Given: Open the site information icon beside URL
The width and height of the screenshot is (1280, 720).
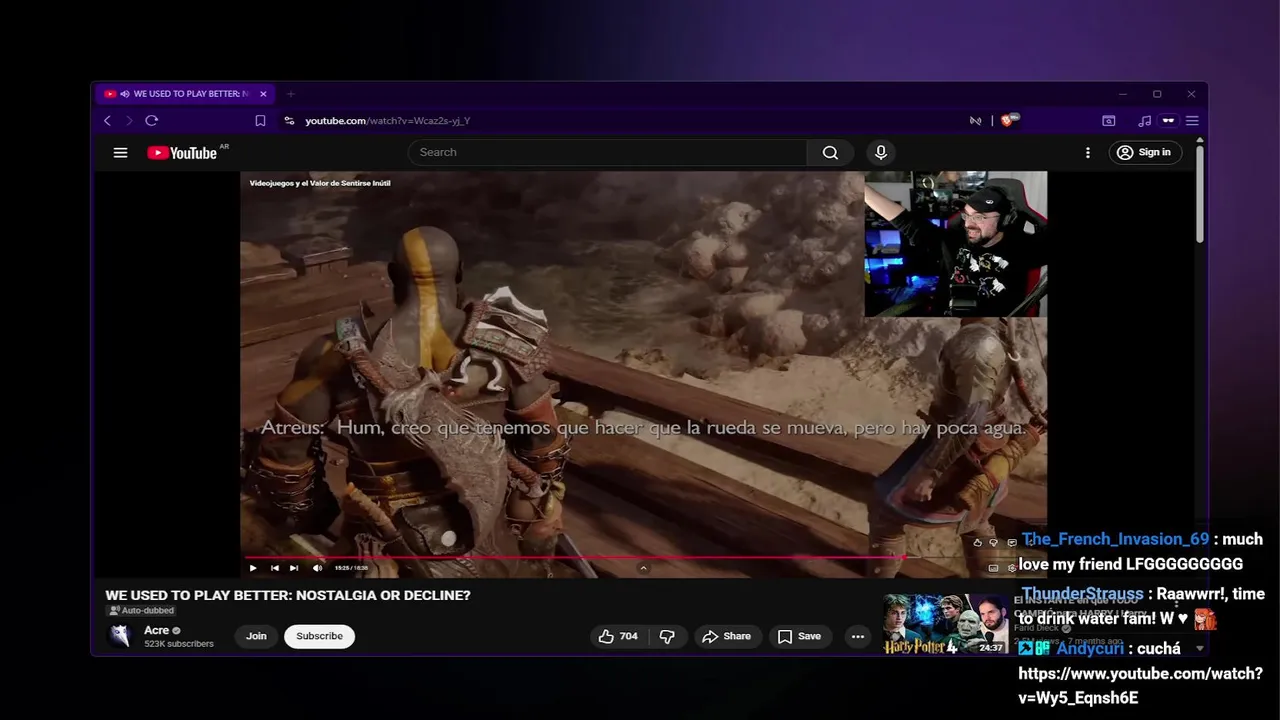Looking at the screenshot, I should pyautogui.click(x=289, y=121).
